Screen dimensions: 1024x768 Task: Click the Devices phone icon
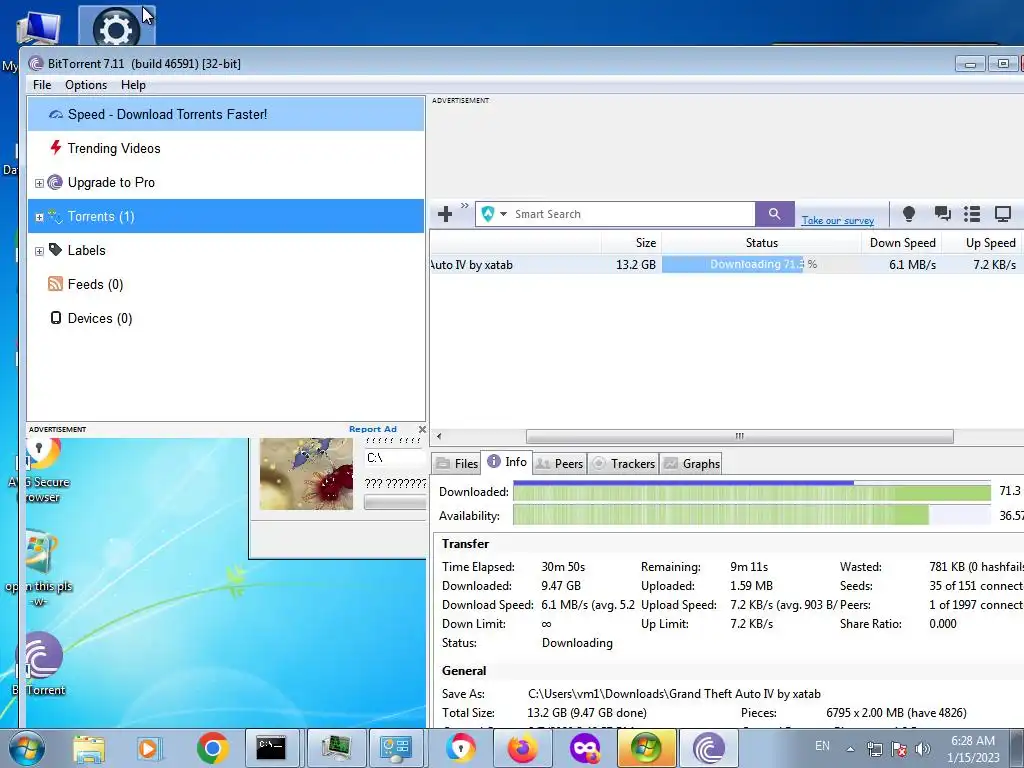point(56,318)
